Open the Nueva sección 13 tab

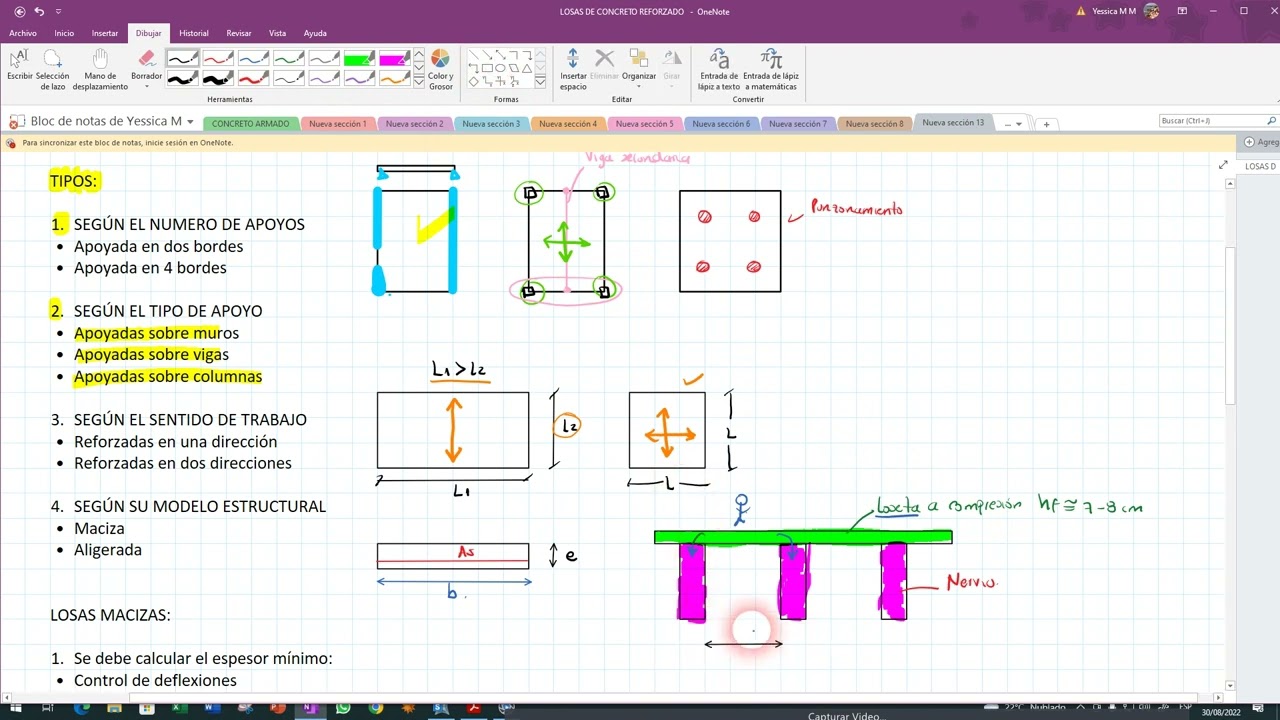(953, 123)
